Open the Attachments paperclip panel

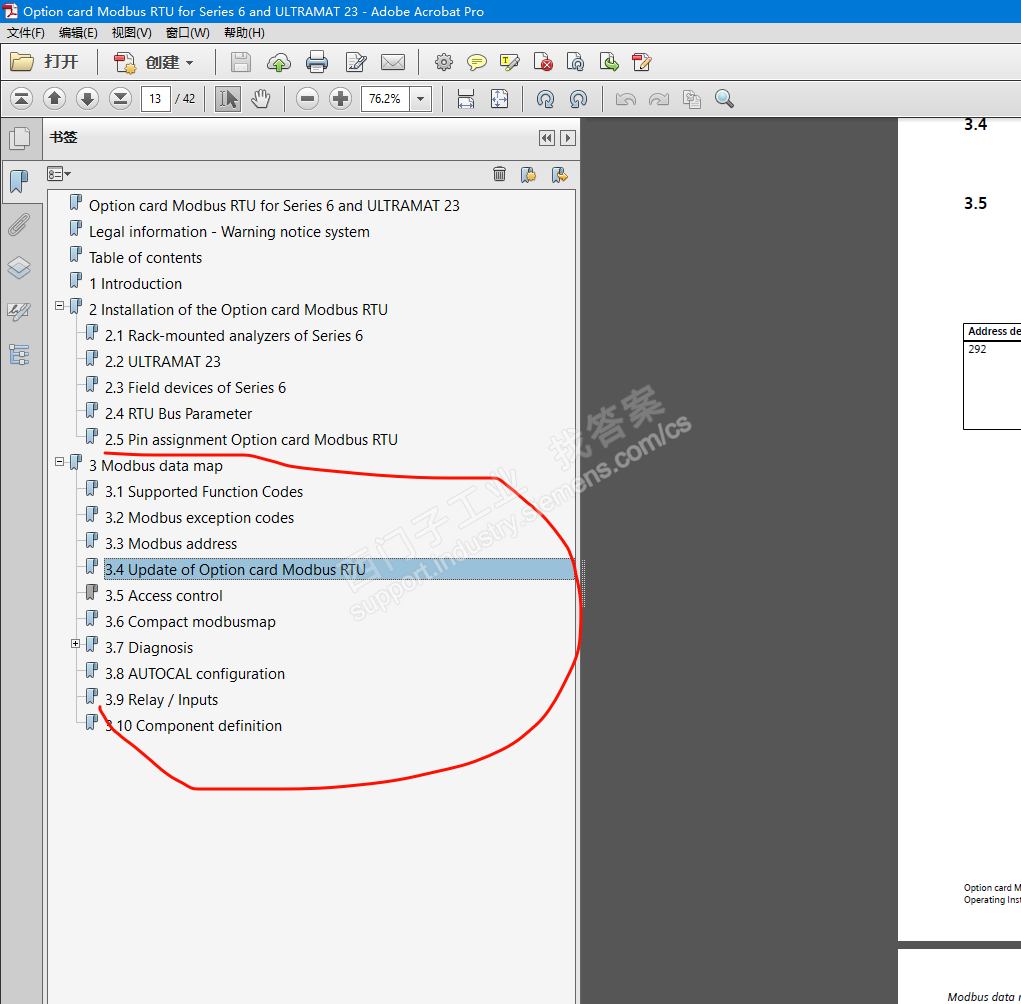point(20,225)
